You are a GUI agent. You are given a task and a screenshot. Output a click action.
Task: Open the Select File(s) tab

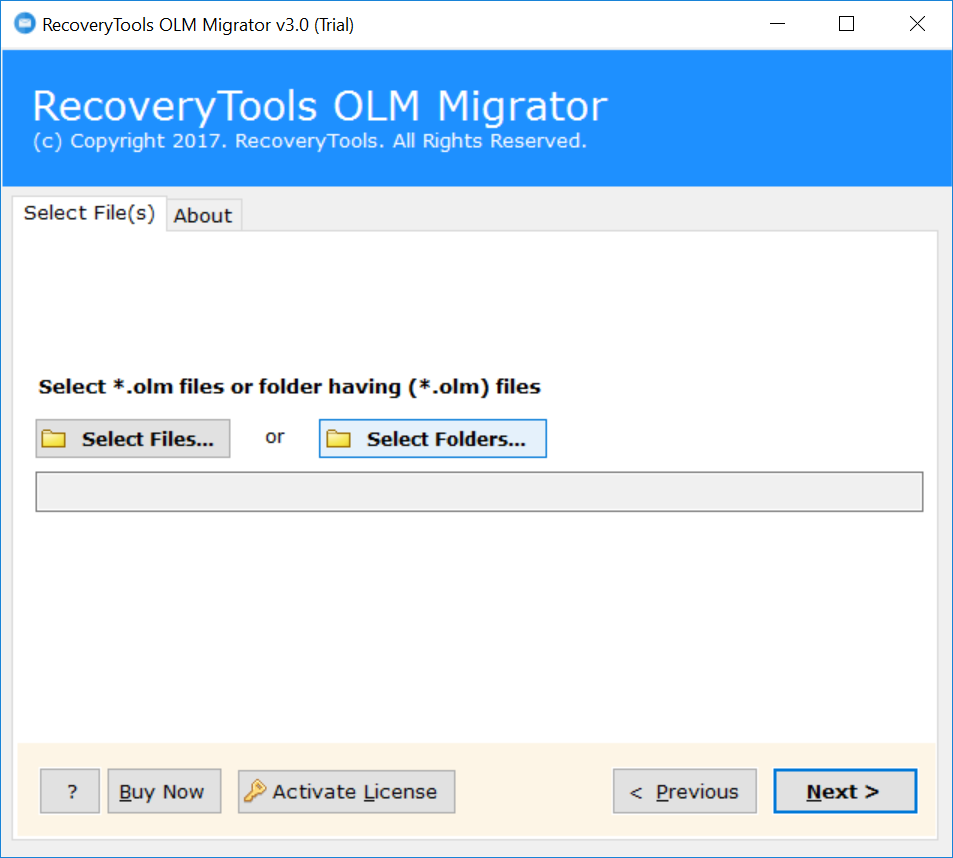[x=89, y=213]
